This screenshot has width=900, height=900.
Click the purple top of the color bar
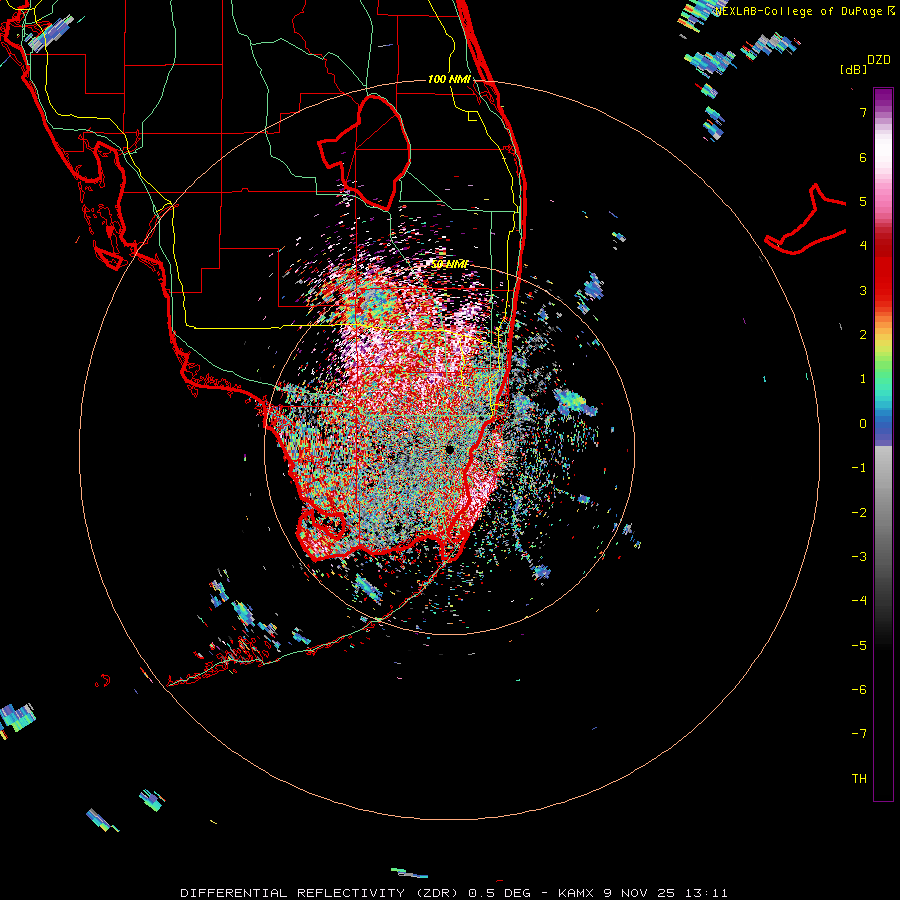click(883, 98)
